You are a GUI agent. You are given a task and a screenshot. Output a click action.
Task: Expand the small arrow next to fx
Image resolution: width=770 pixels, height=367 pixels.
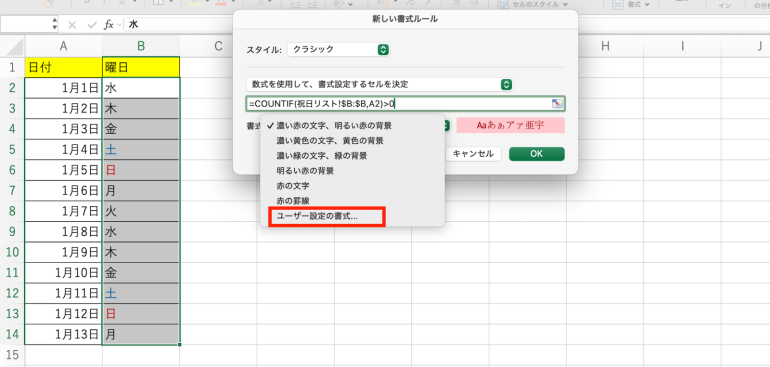tap(119, 25)
